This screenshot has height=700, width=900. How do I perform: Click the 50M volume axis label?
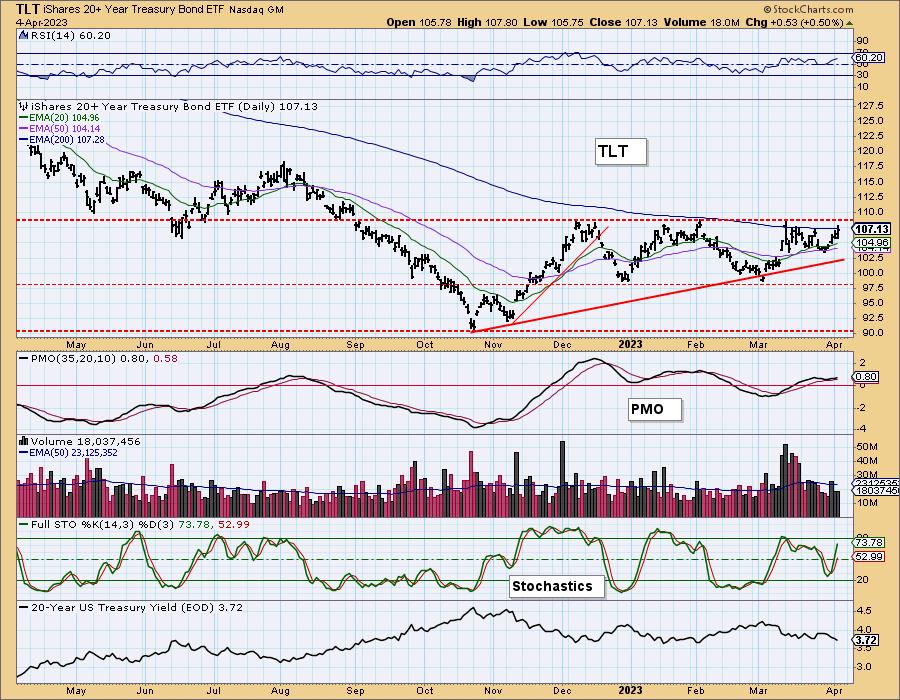pyautogui.click(x=868, y=446)
